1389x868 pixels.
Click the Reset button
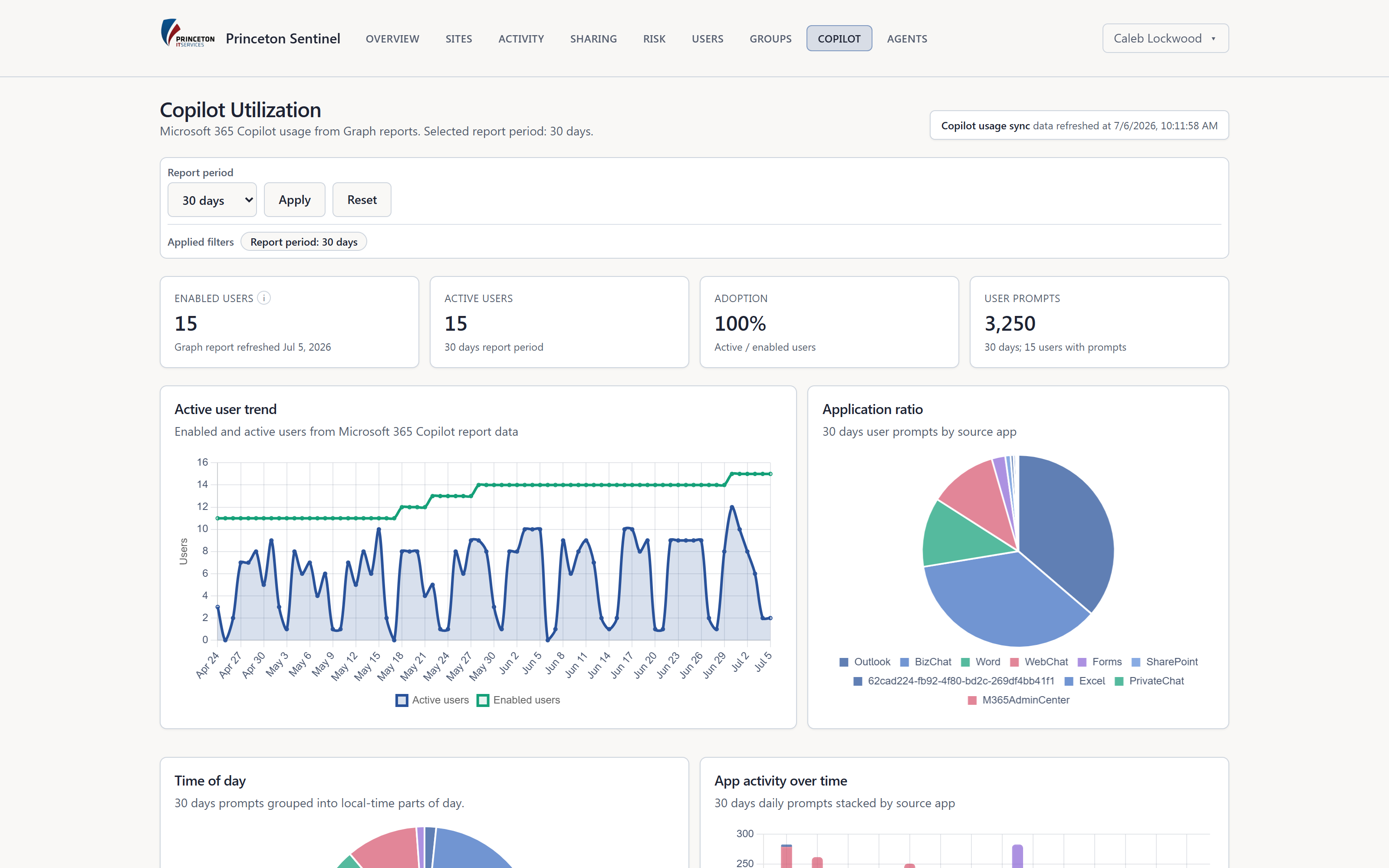point(362,200)
